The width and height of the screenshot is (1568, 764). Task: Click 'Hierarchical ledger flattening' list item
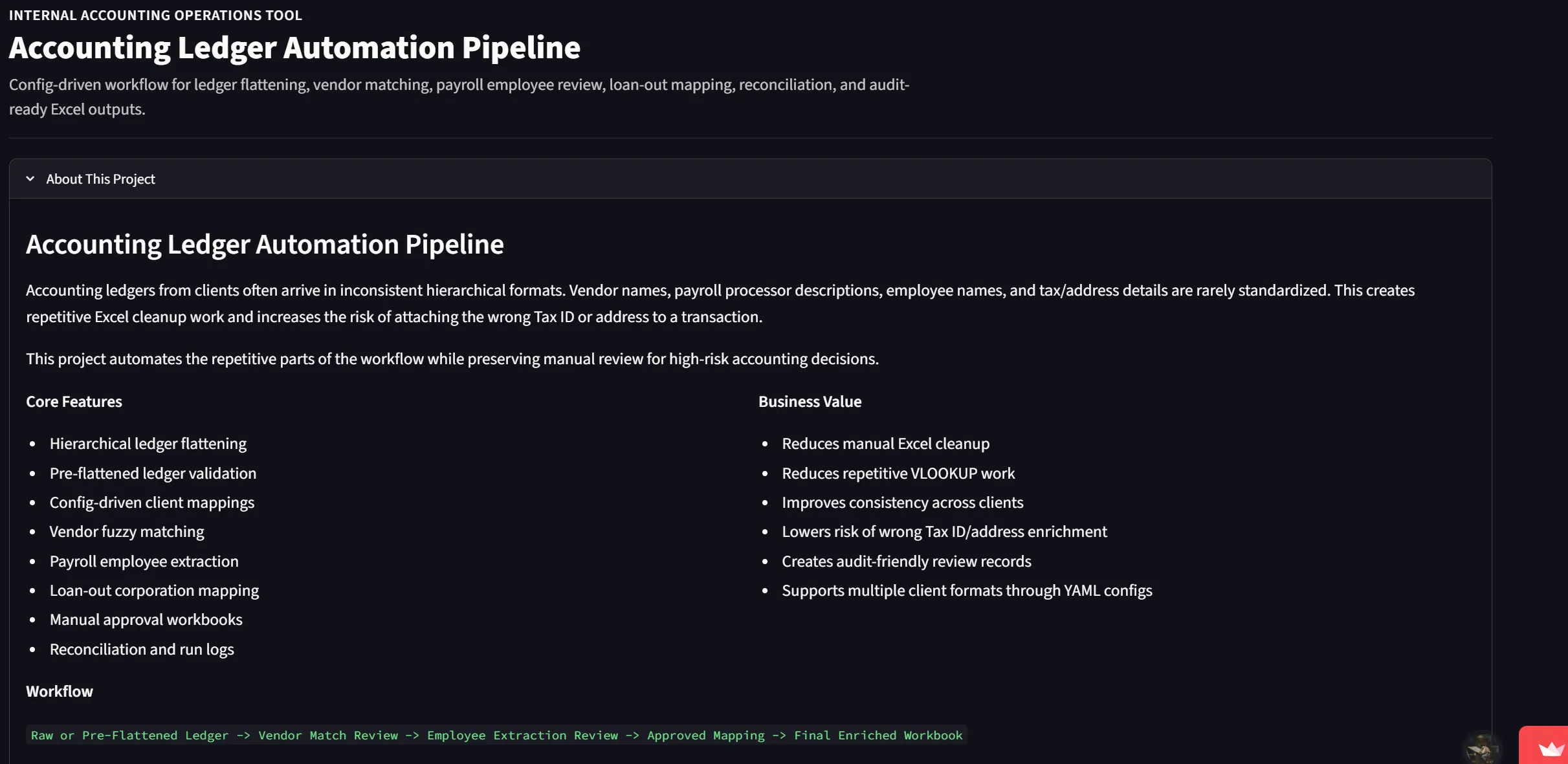pyautogui.click(x=148, y=443)
